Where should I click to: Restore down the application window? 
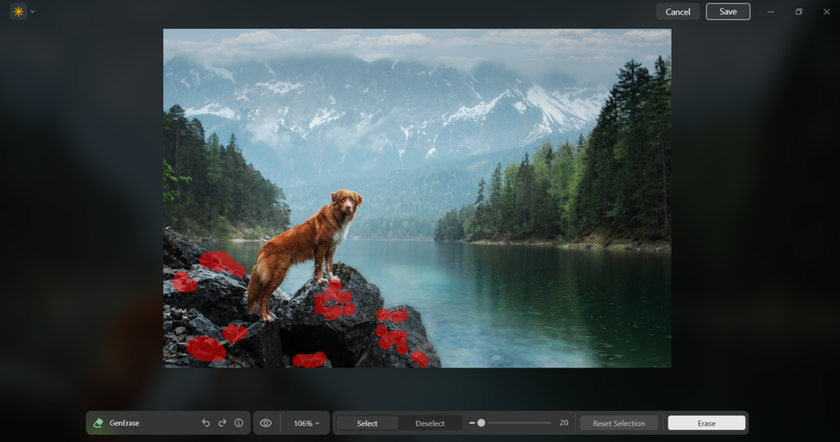tap(799, 12)
